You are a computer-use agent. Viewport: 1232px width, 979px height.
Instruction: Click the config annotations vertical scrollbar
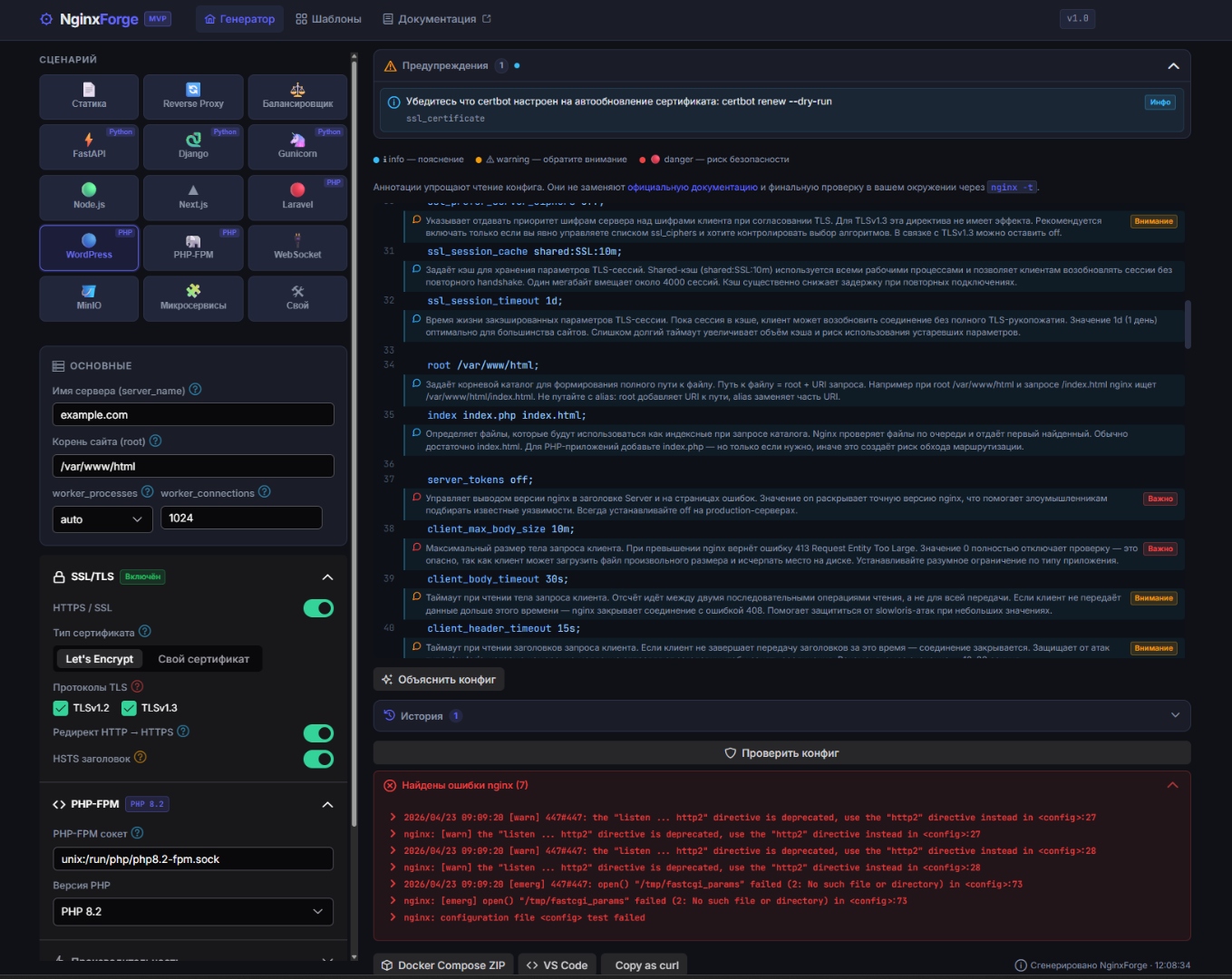click(x=1188, y=325)
